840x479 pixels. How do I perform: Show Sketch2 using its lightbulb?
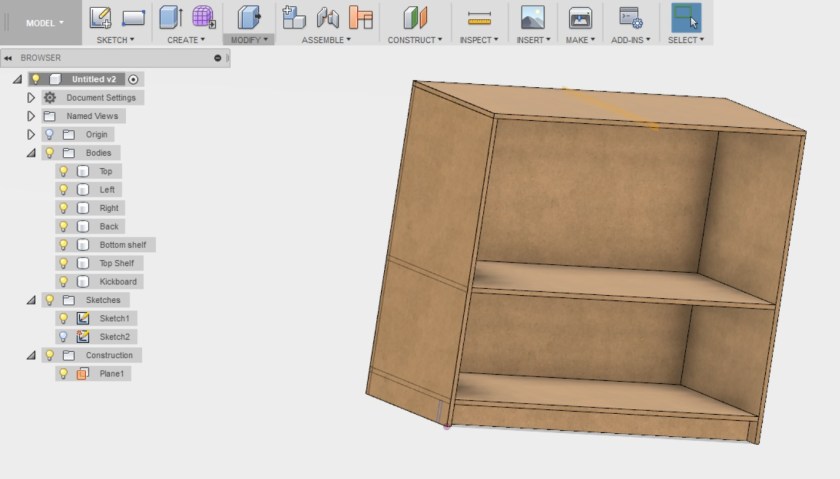coord(63,337)
